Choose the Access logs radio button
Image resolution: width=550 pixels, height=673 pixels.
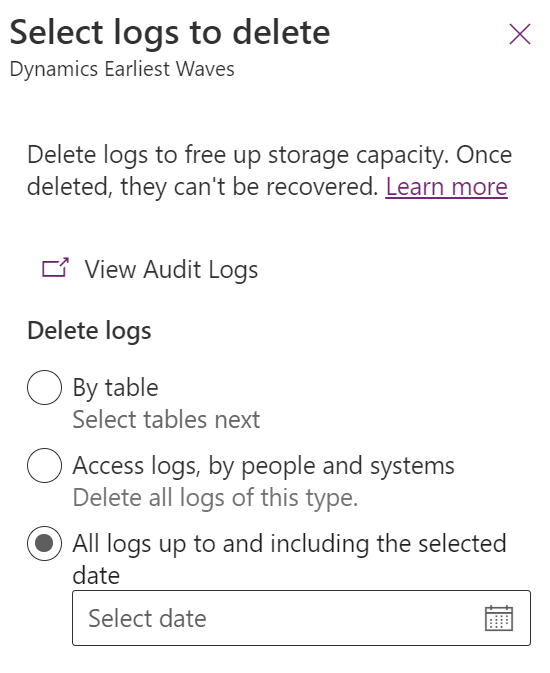[x=44, y=465]
